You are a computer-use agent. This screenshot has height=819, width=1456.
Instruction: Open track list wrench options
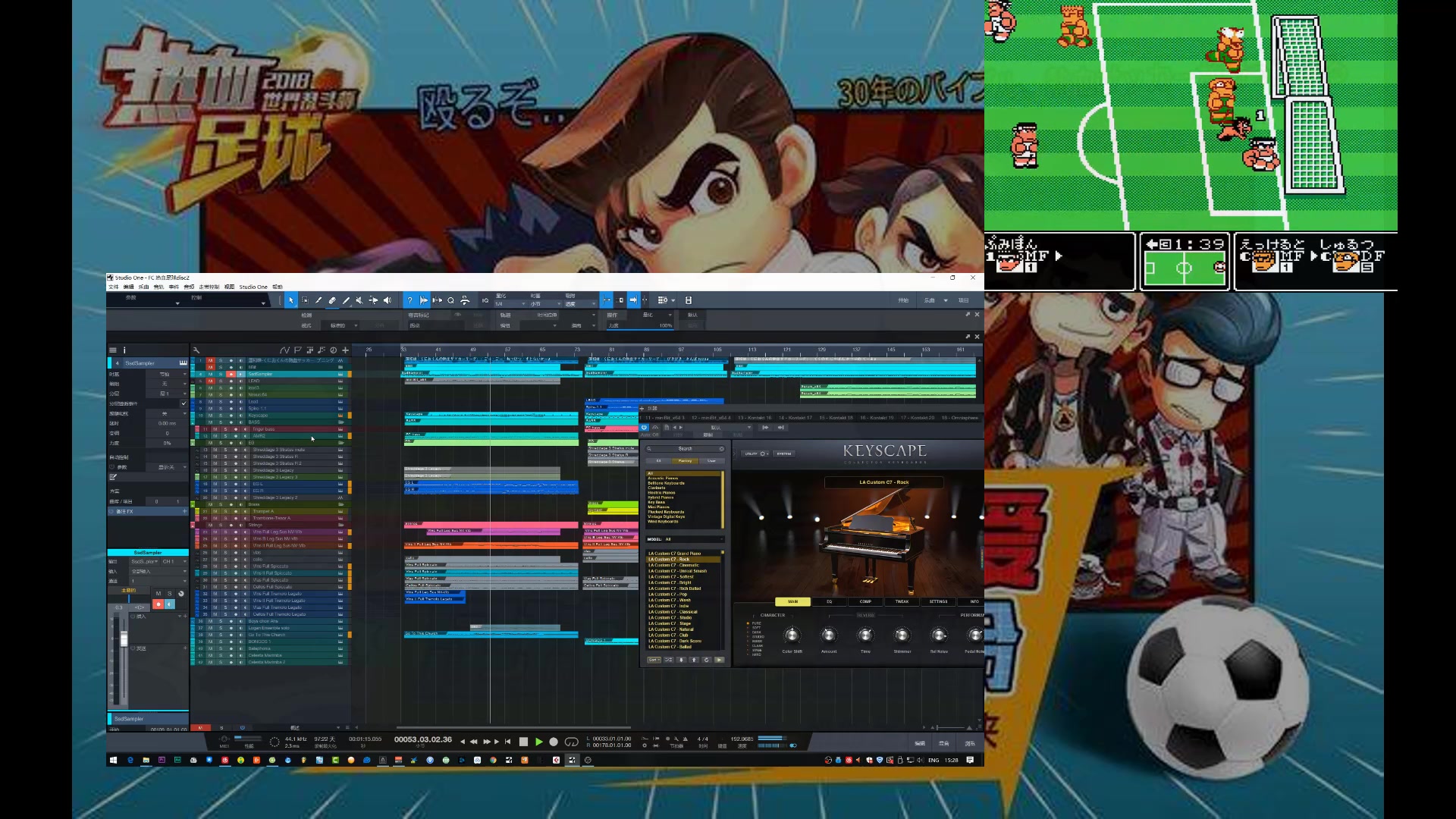click(x=196, y=350)
